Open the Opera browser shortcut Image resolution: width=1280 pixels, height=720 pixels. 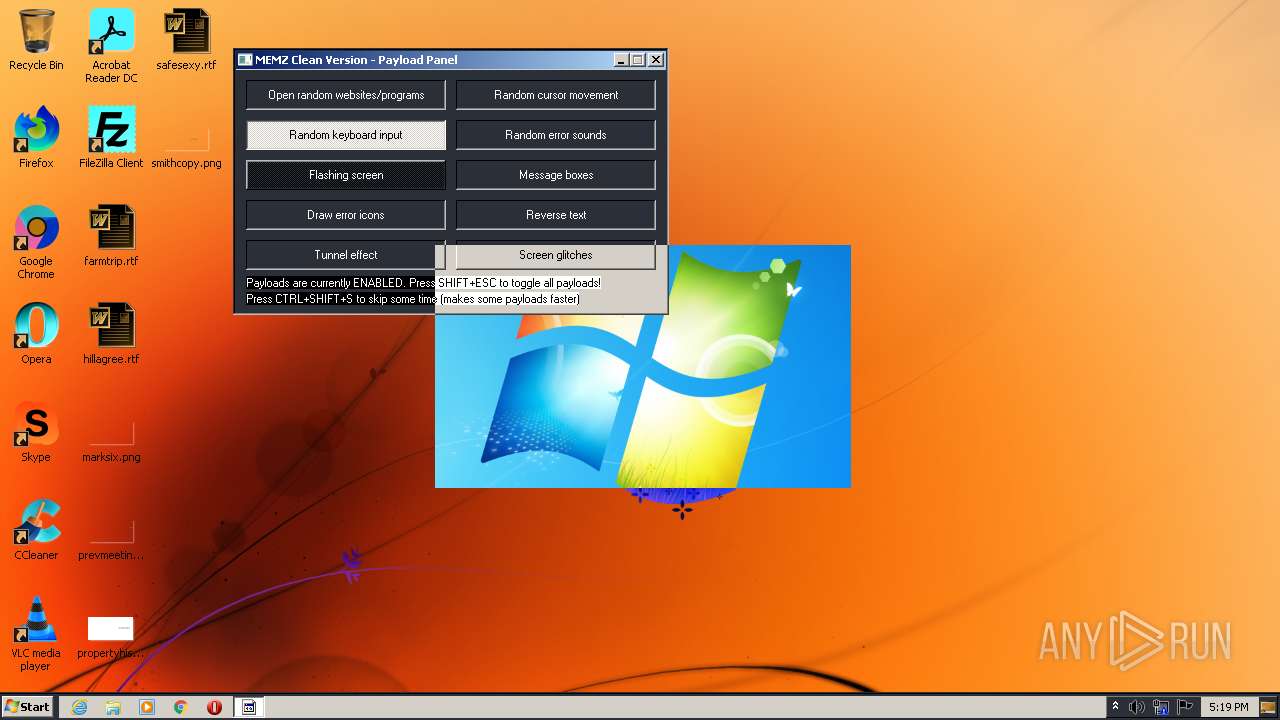(x=36, y=334)
